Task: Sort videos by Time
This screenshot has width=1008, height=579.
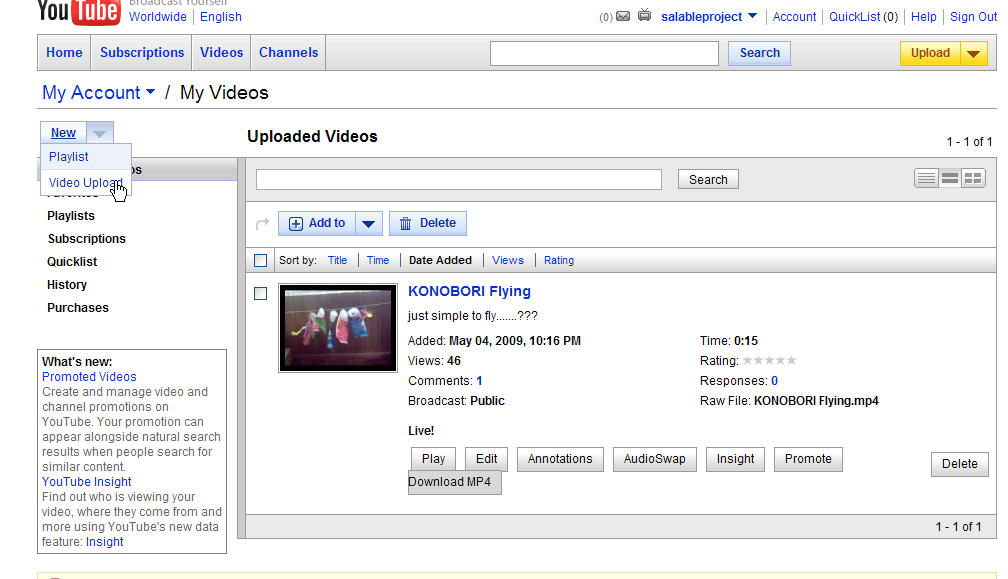Action: click(378, 260)
